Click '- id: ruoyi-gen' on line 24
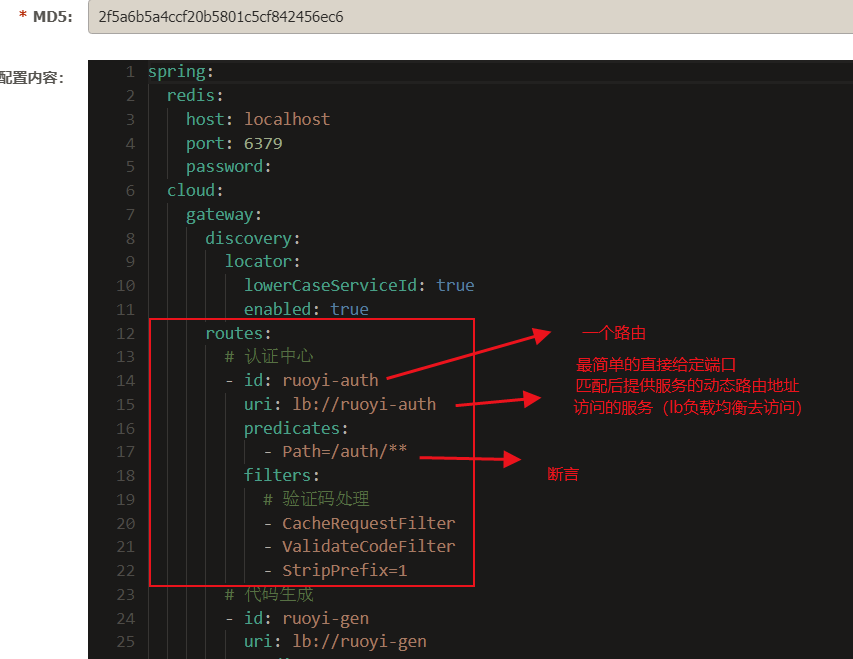Image resolution: width=853 pixels, height=659 pixels. click(297, 619)
